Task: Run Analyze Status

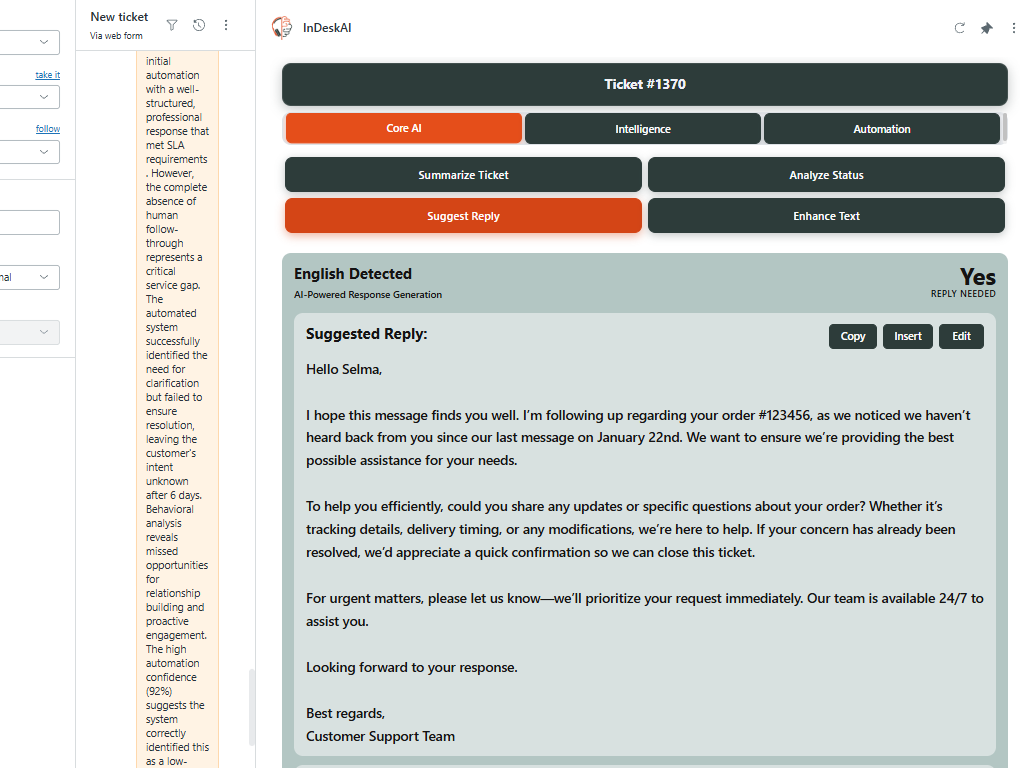Action: [826, 175]
